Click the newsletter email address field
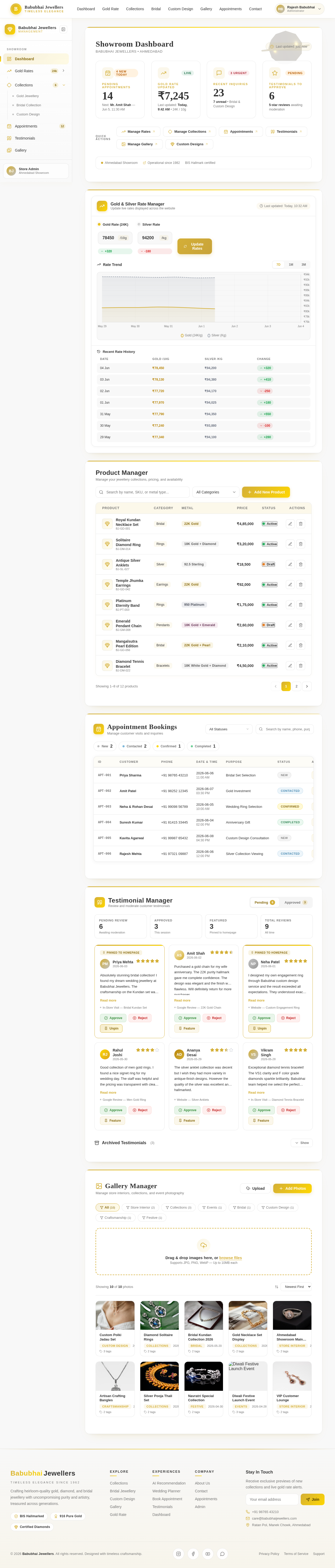Screen dimensions: 335x1568 [x=272, y=1499]
